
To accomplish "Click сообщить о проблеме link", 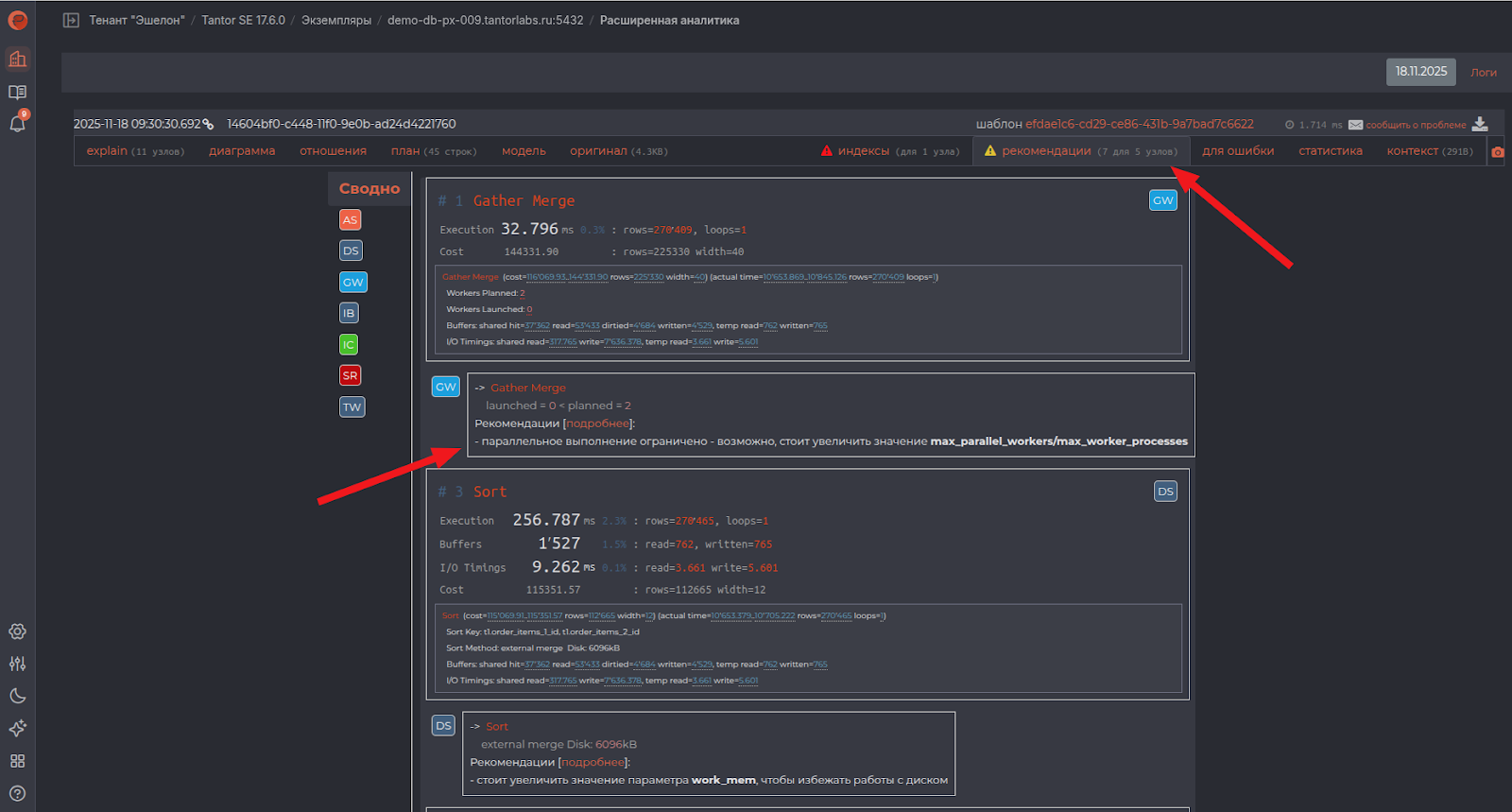I will [x=1416, y=125].
